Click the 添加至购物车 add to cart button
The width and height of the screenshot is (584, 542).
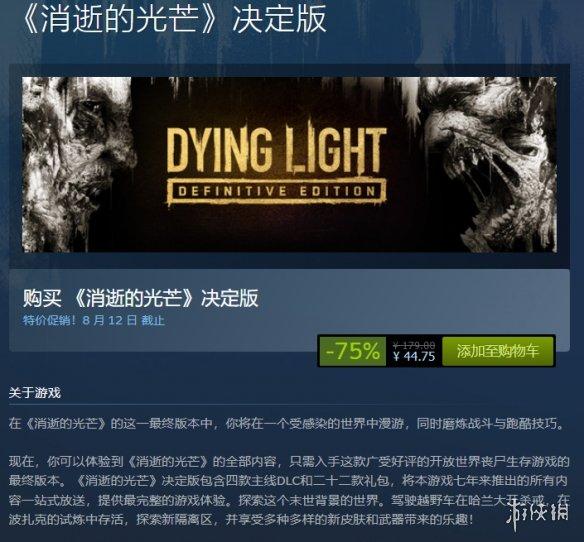pos(498,351)
